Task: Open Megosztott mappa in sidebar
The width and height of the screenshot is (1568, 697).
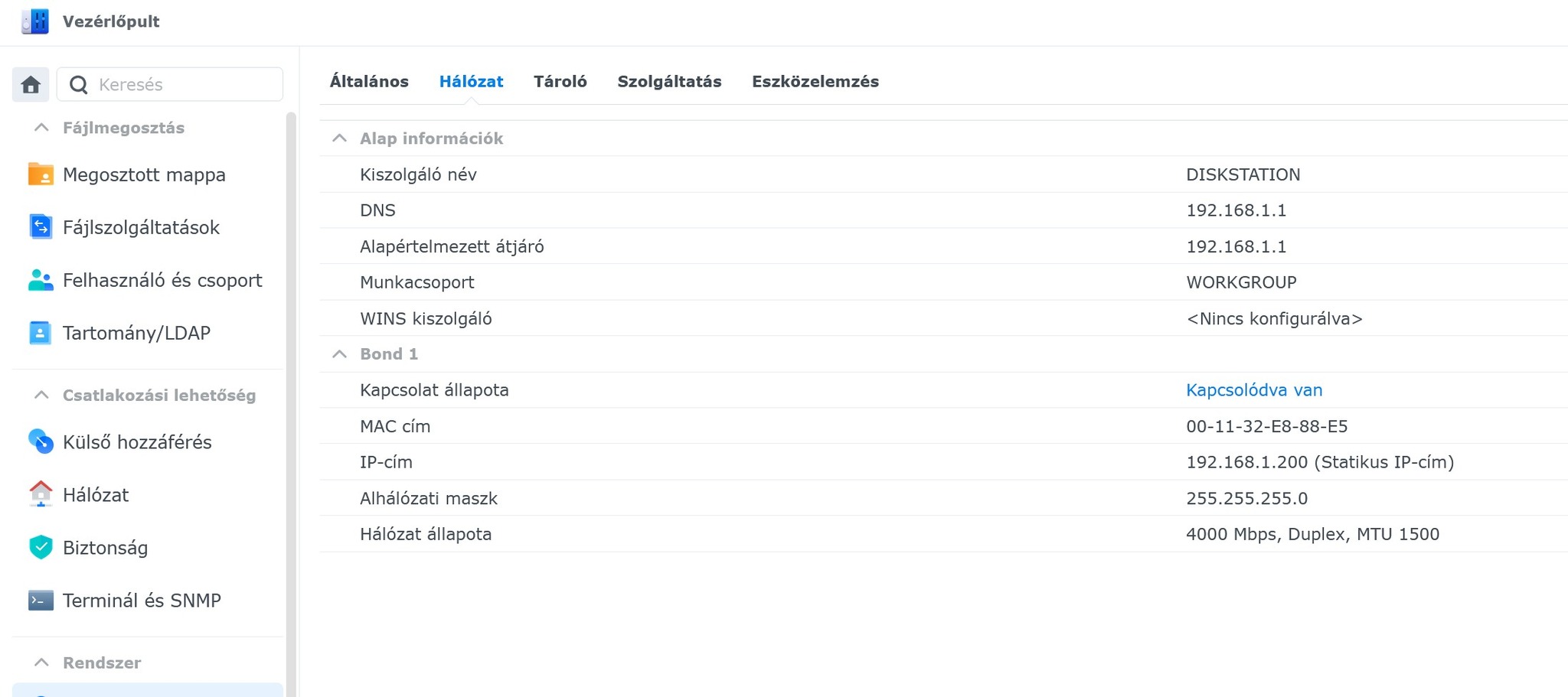Action: (144, 175)
